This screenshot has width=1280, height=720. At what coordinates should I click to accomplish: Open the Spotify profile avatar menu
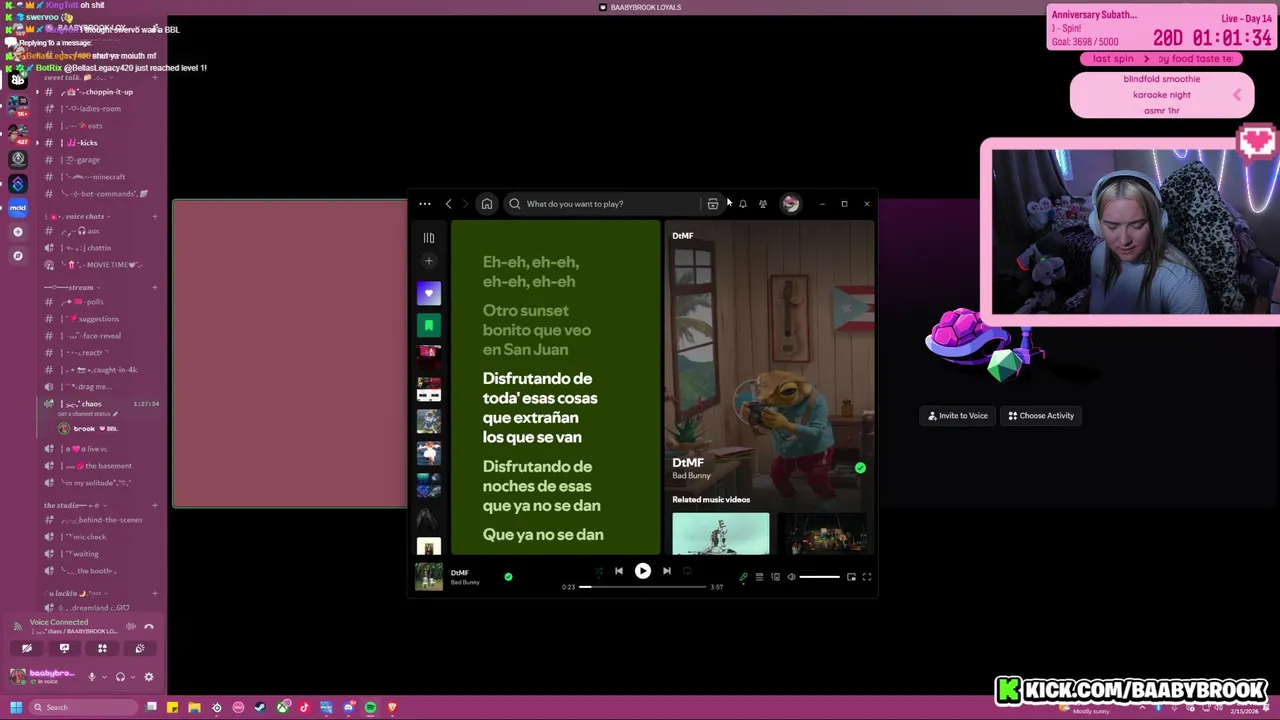791,204
